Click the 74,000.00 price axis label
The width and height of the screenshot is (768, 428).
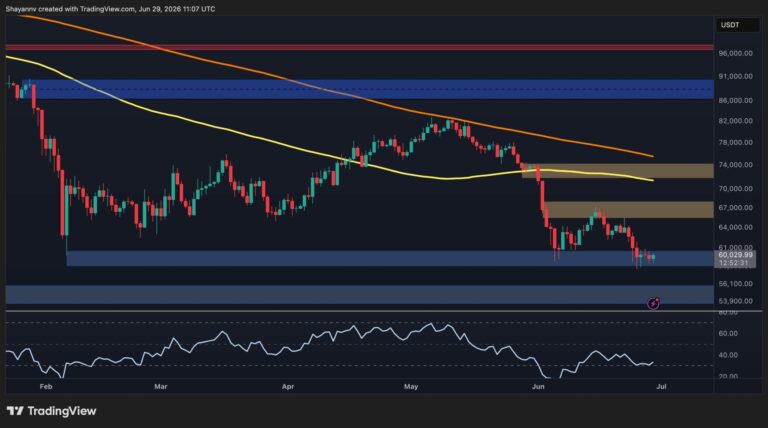pyautogui.click(x=735, y=165)
